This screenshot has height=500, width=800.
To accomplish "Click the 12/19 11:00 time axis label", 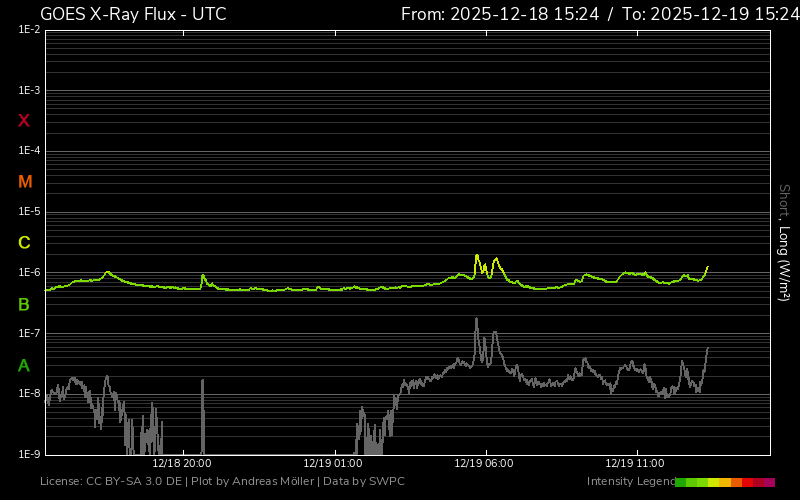I will tap(634, 464).
